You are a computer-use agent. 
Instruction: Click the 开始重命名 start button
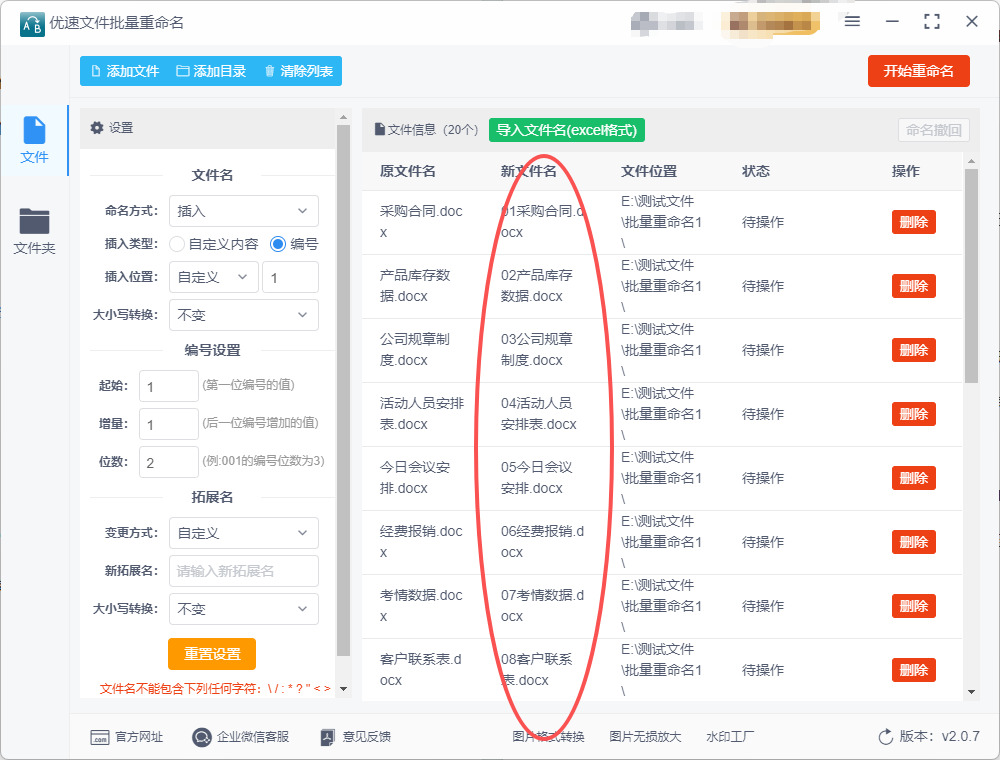coord(918,71)
